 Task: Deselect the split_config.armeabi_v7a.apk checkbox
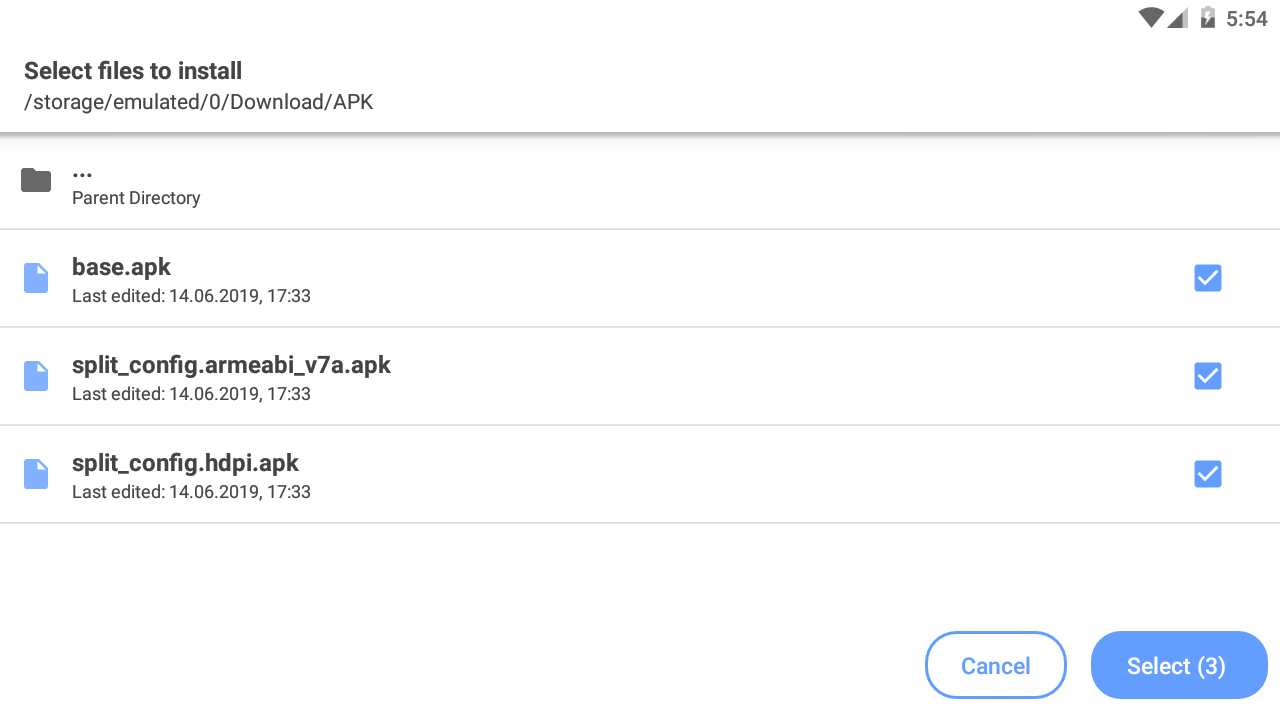(1208, 376)
